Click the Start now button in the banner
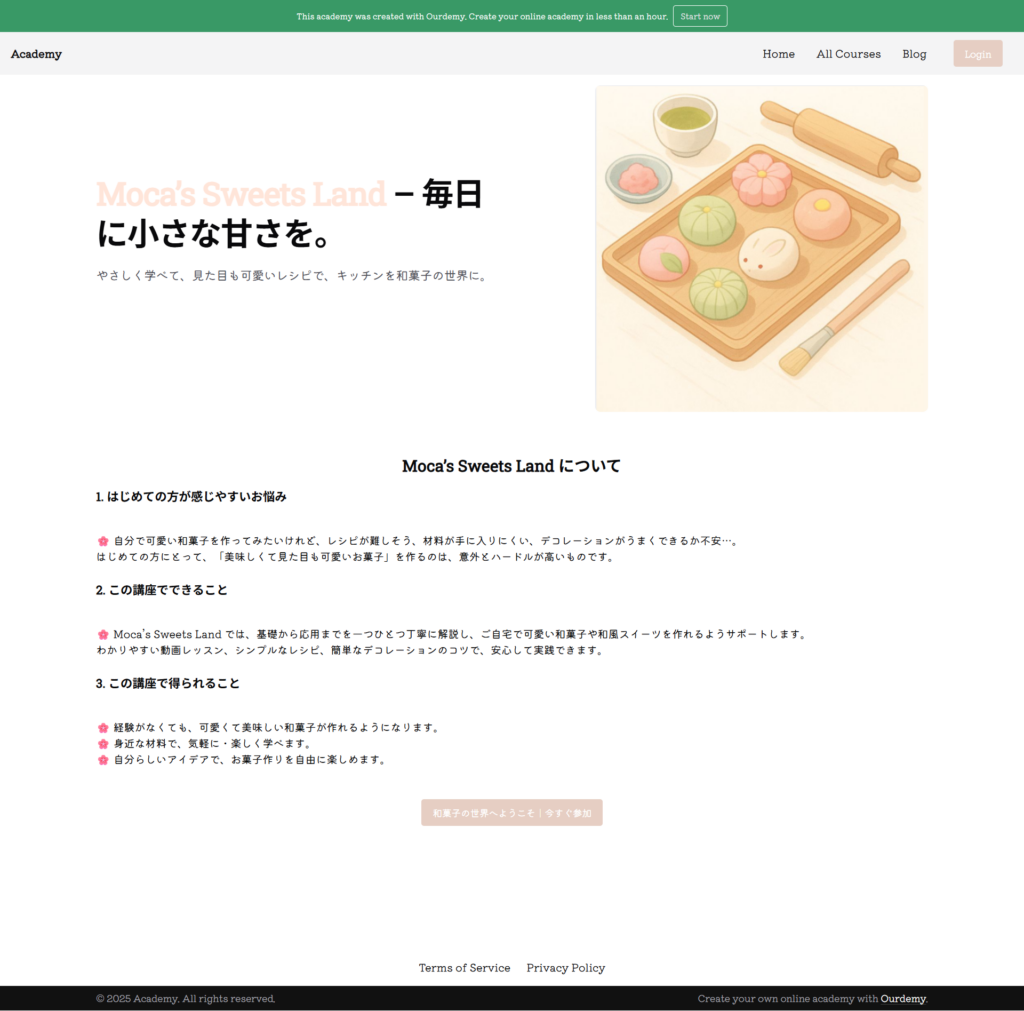The width and height of the screenshot is (1024, 1011). click(x=699, y=16)
